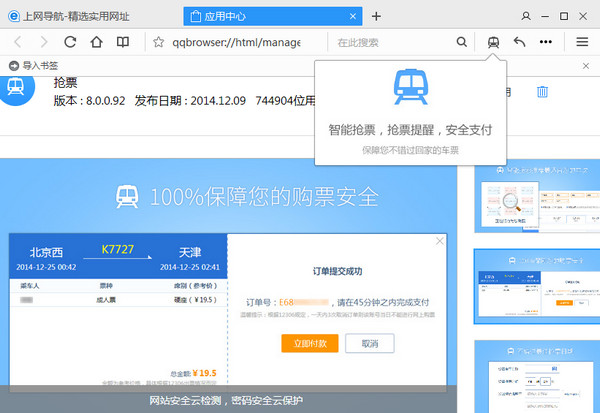The width and height of the screenshot is (600, 413).
Task: Open a new tab with plus
Action: tap(377, 16)
